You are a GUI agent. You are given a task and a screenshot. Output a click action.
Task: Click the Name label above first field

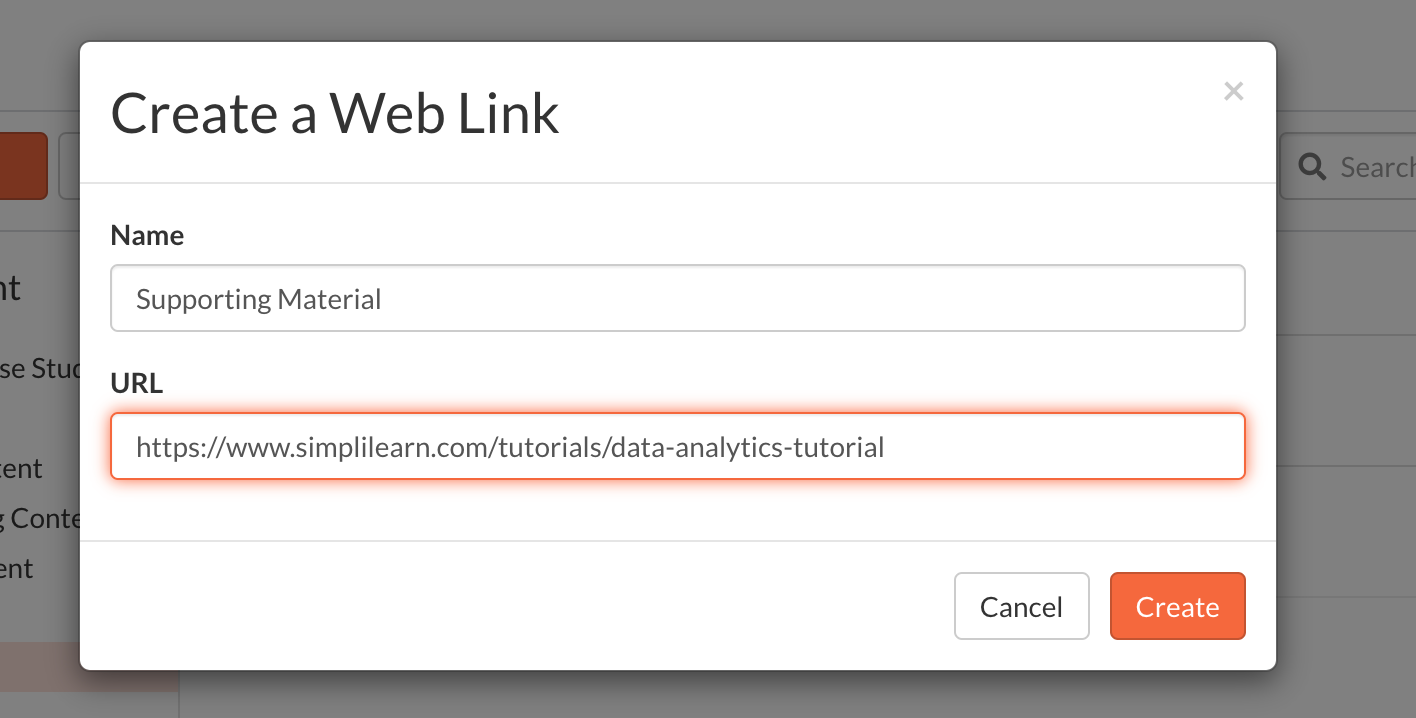pyautogui.click(x=147, y=235)
